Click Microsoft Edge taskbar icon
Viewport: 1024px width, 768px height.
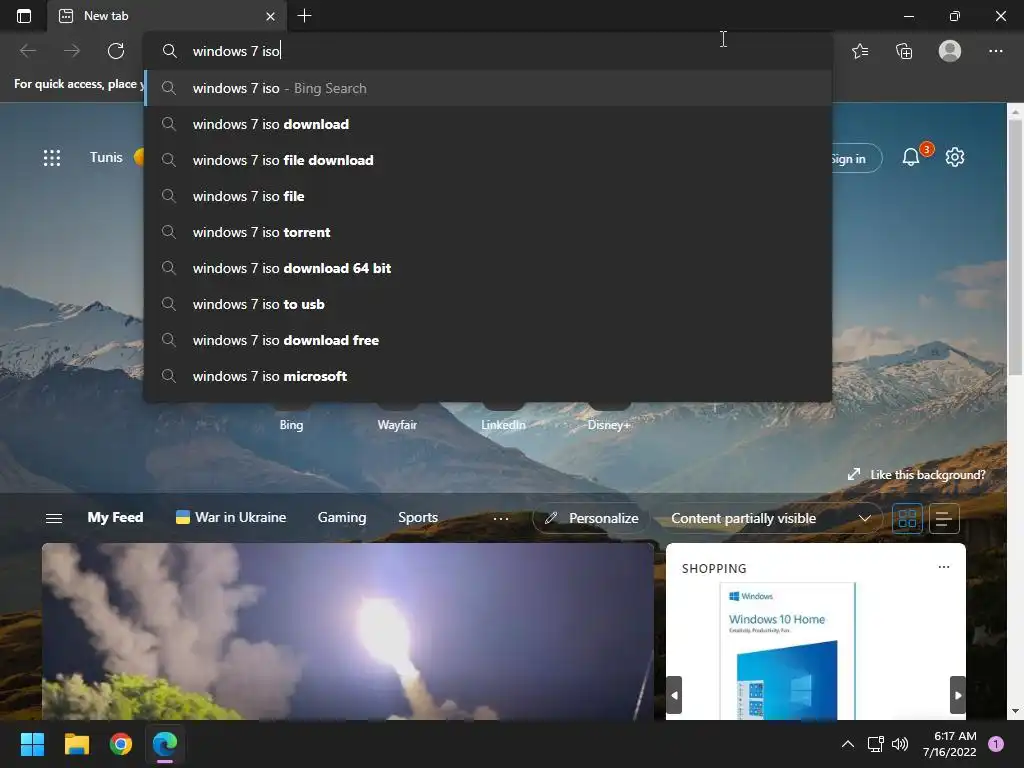[x=165, y=744]
